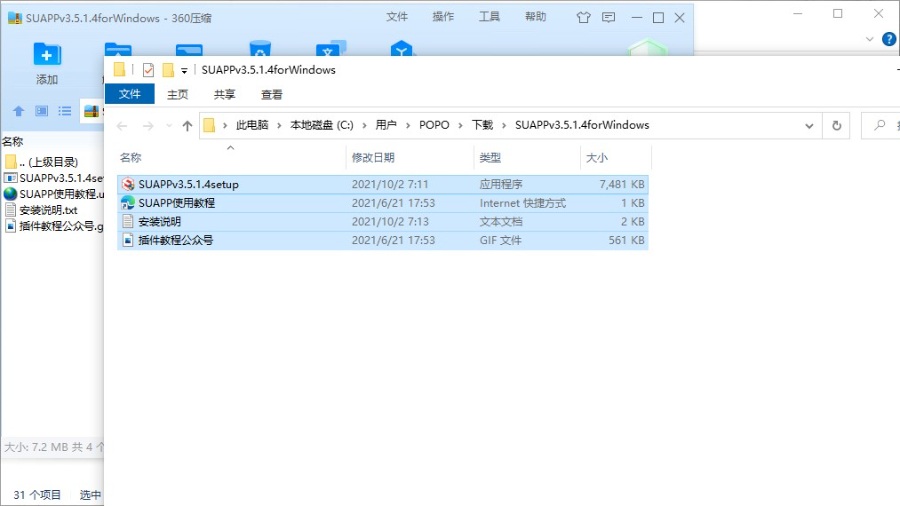
Task: Sort by 类型 column in Explorer
Action: pyautogui.click(x=527, y=157)
